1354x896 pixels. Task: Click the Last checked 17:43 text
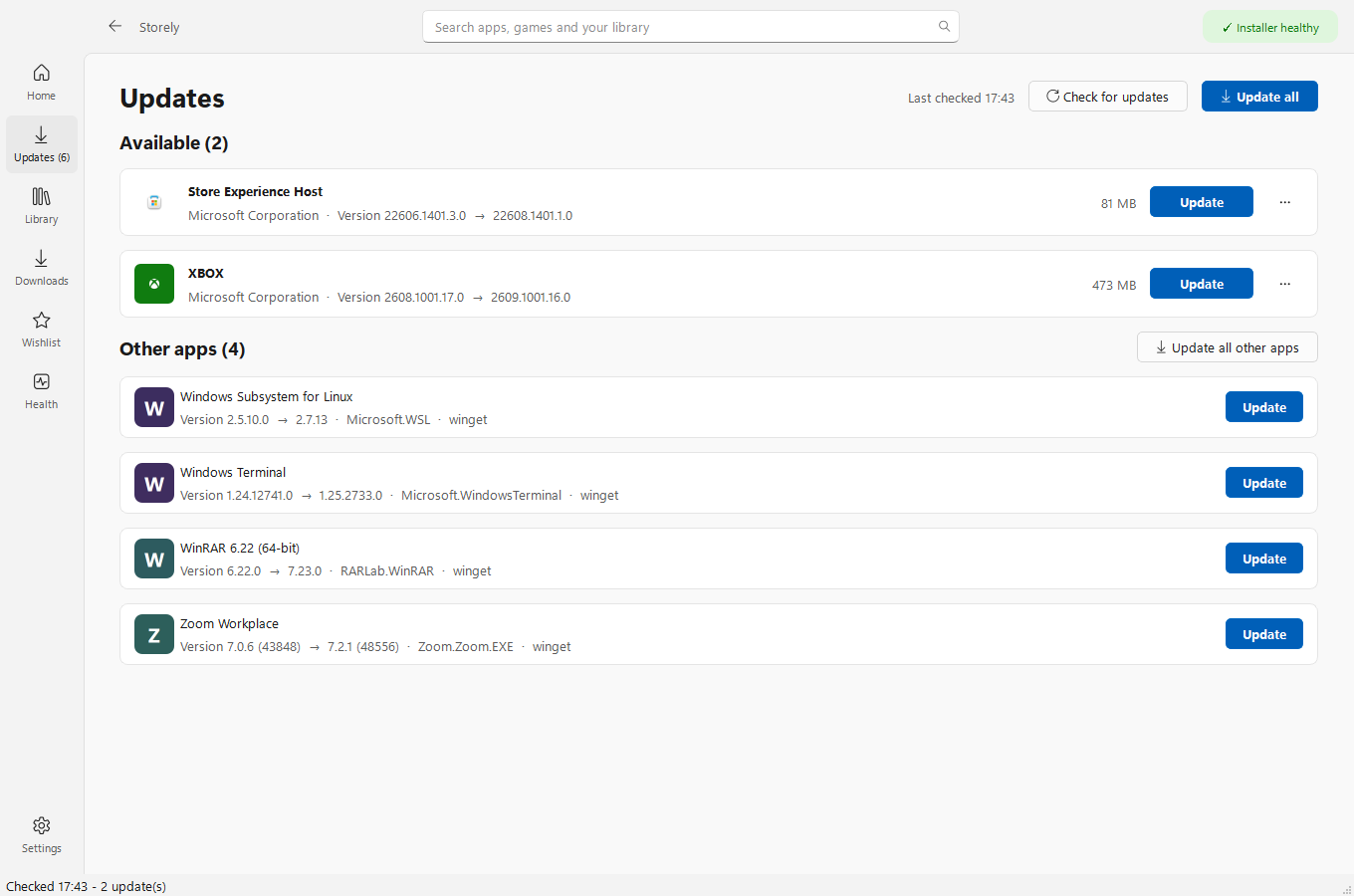click(961, 98)
